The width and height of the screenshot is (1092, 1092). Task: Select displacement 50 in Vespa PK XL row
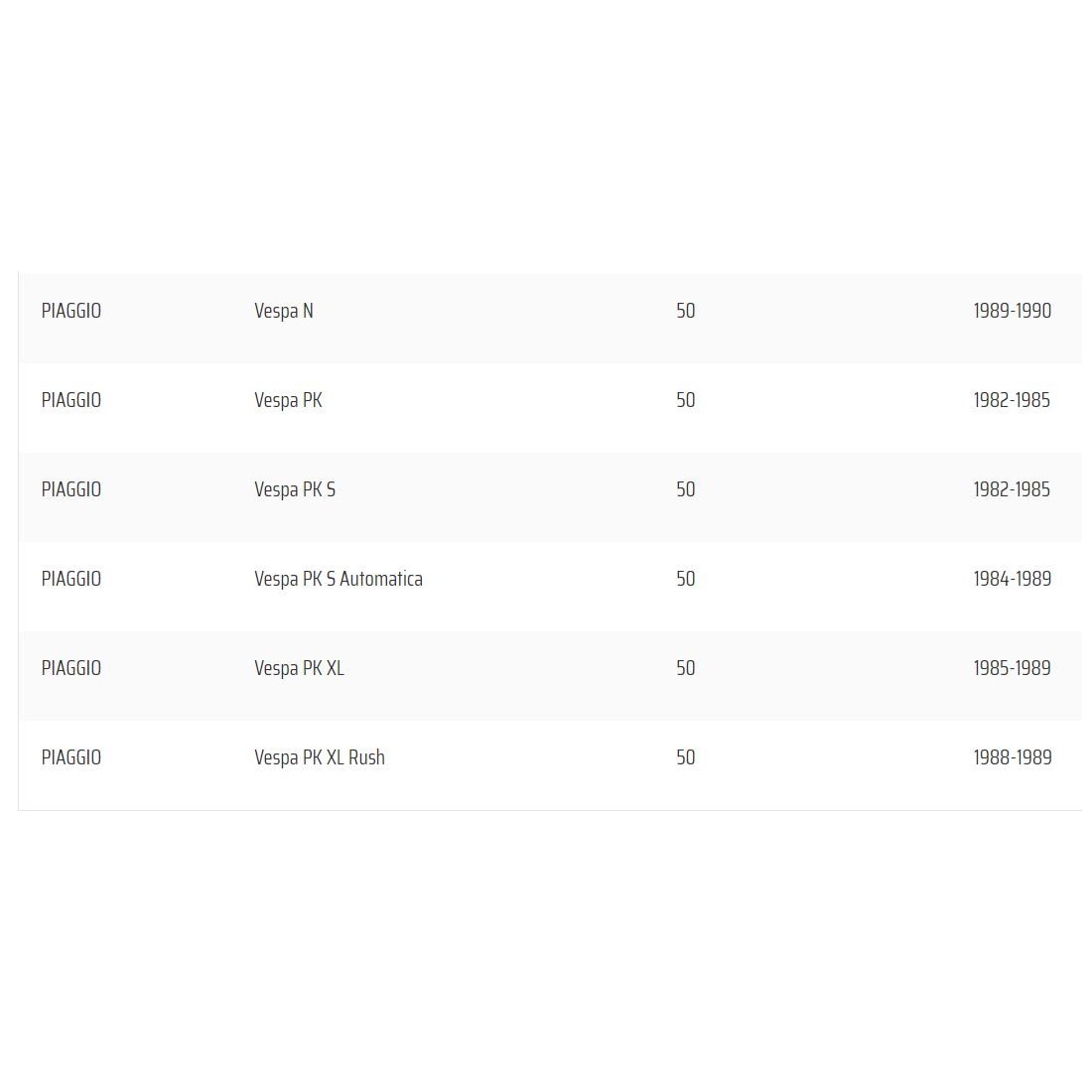[685, 668]
